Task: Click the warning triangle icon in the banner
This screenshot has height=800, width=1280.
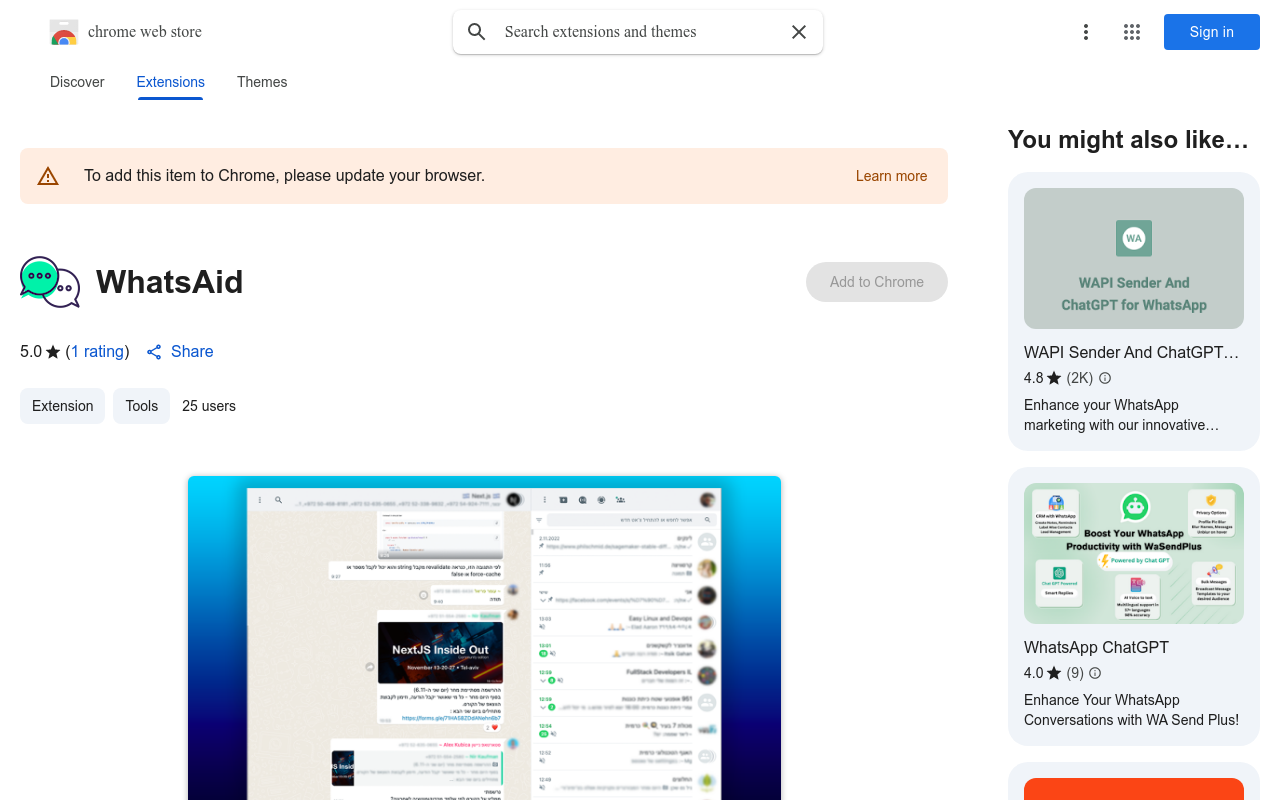Action: pos(48,176)
